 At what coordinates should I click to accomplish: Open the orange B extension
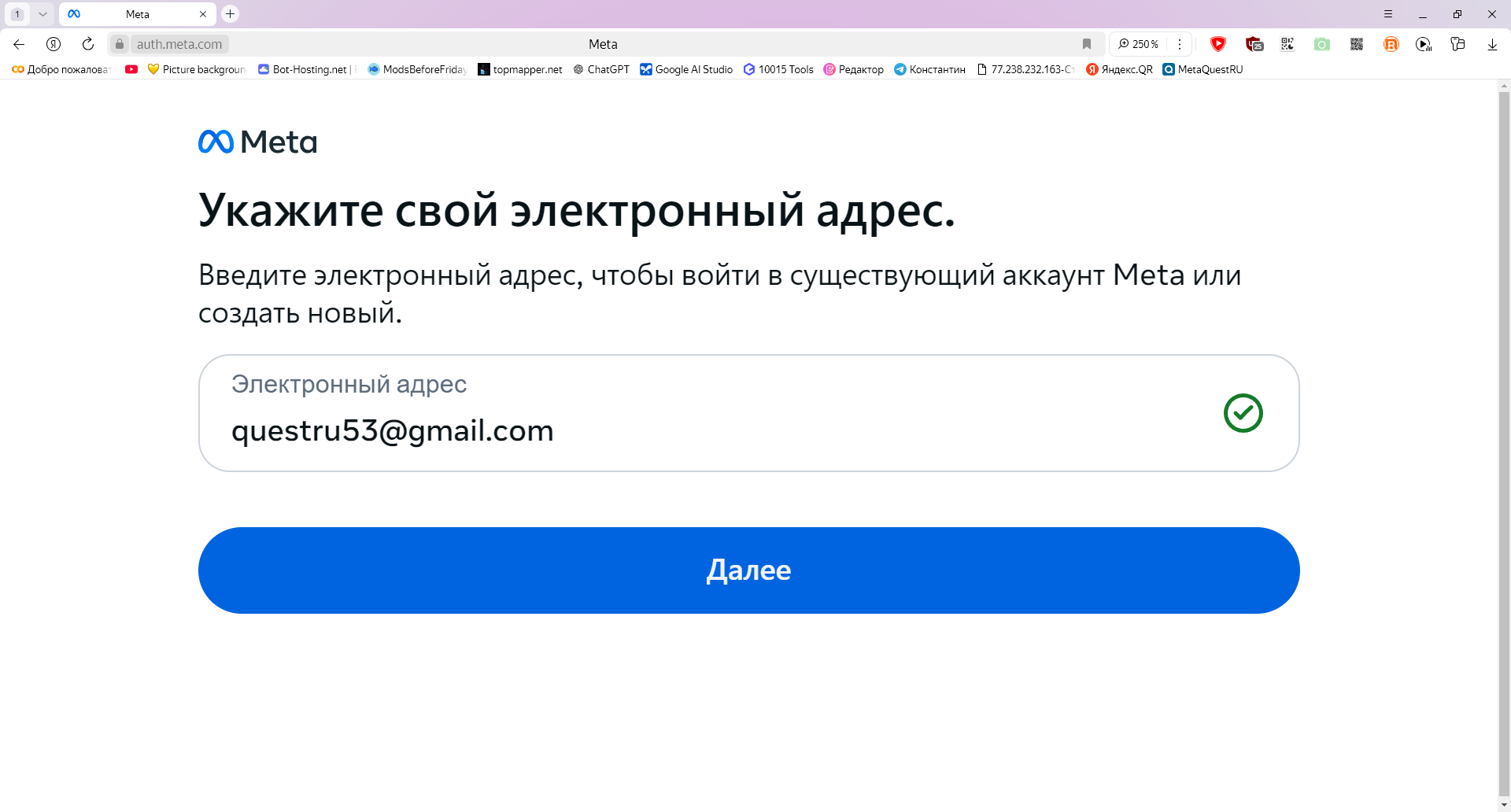pyautogui.click(x=1391, y=45)
